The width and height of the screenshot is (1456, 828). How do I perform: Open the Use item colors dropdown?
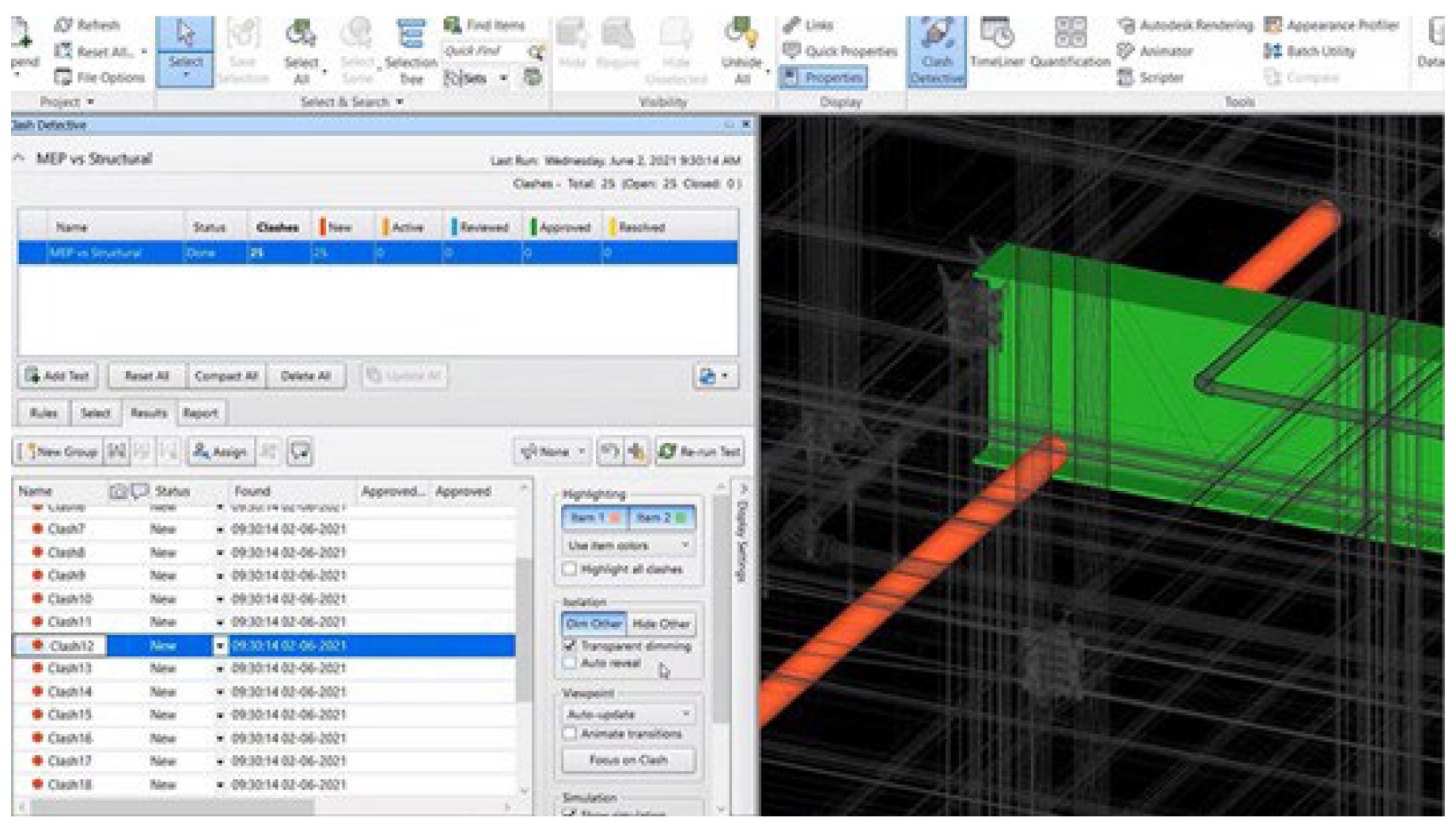pos(628,546)
